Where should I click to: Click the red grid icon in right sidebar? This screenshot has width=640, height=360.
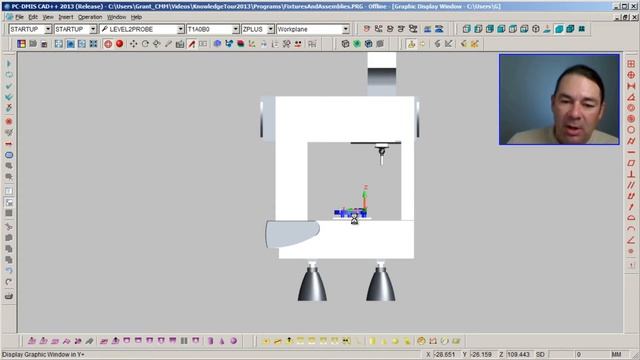pyautogui.click(x=631, y=64)
